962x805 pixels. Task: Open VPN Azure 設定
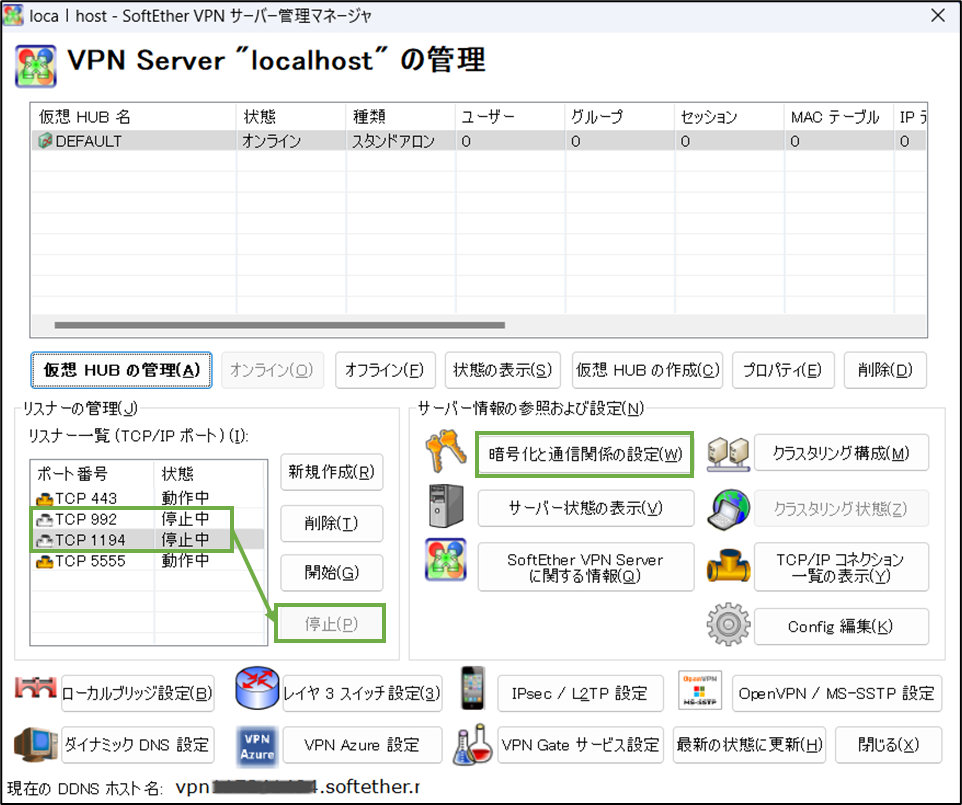click(363, 745)
